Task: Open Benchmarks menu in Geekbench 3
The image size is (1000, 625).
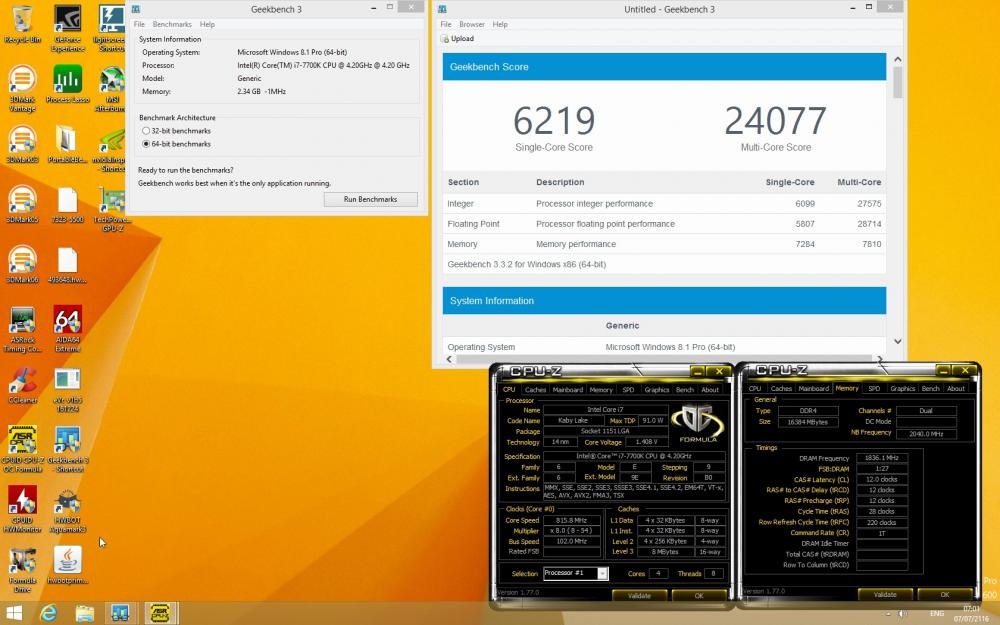Action: click(172, 24)
